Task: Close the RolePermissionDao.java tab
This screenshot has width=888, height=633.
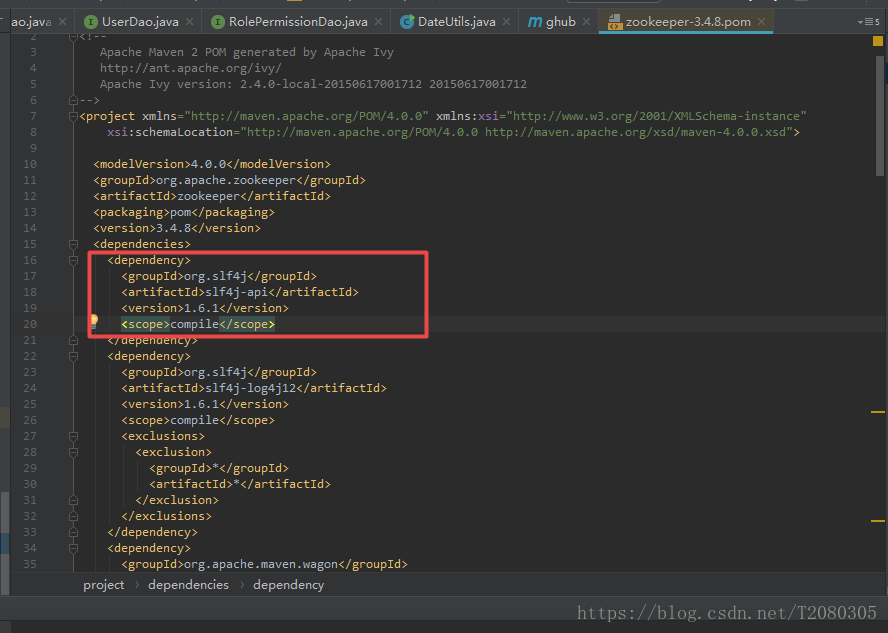Action: 378,22
